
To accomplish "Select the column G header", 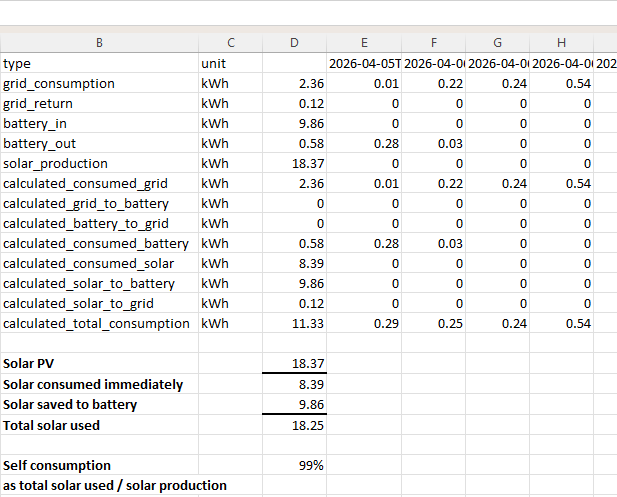I will [498, 42].
